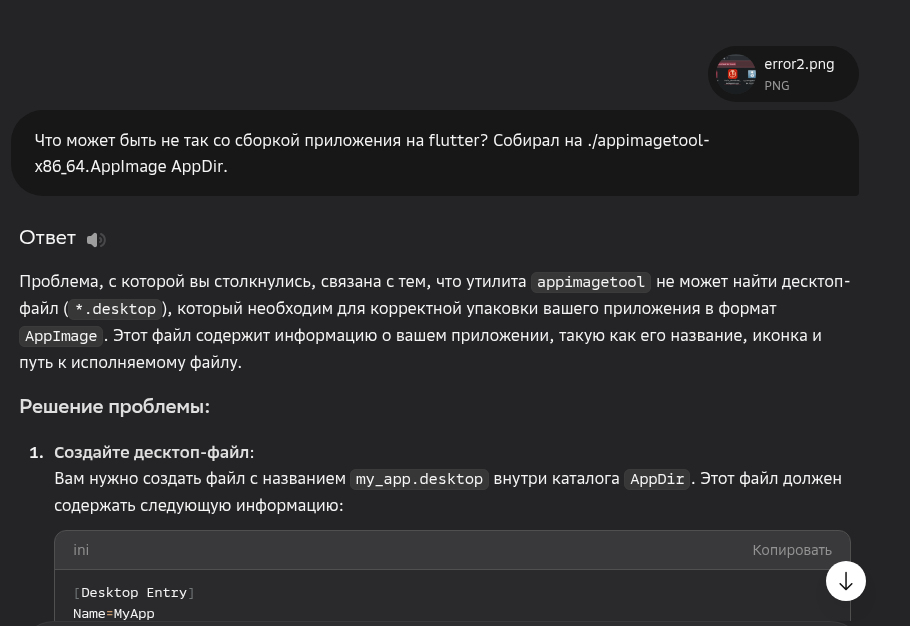Click the AppDir inline code in step one
Viewport: 910px width, 626px height.
pyautogui.click(x=656, y=479)
